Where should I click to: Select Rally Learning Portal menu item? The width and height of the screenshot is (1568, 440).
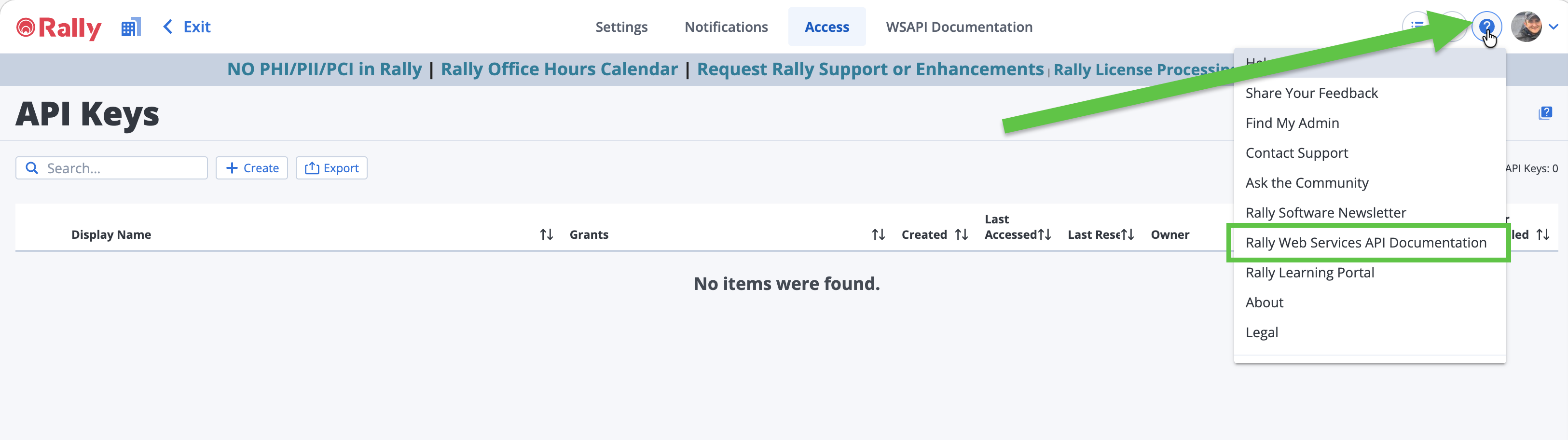(1370, 273)
